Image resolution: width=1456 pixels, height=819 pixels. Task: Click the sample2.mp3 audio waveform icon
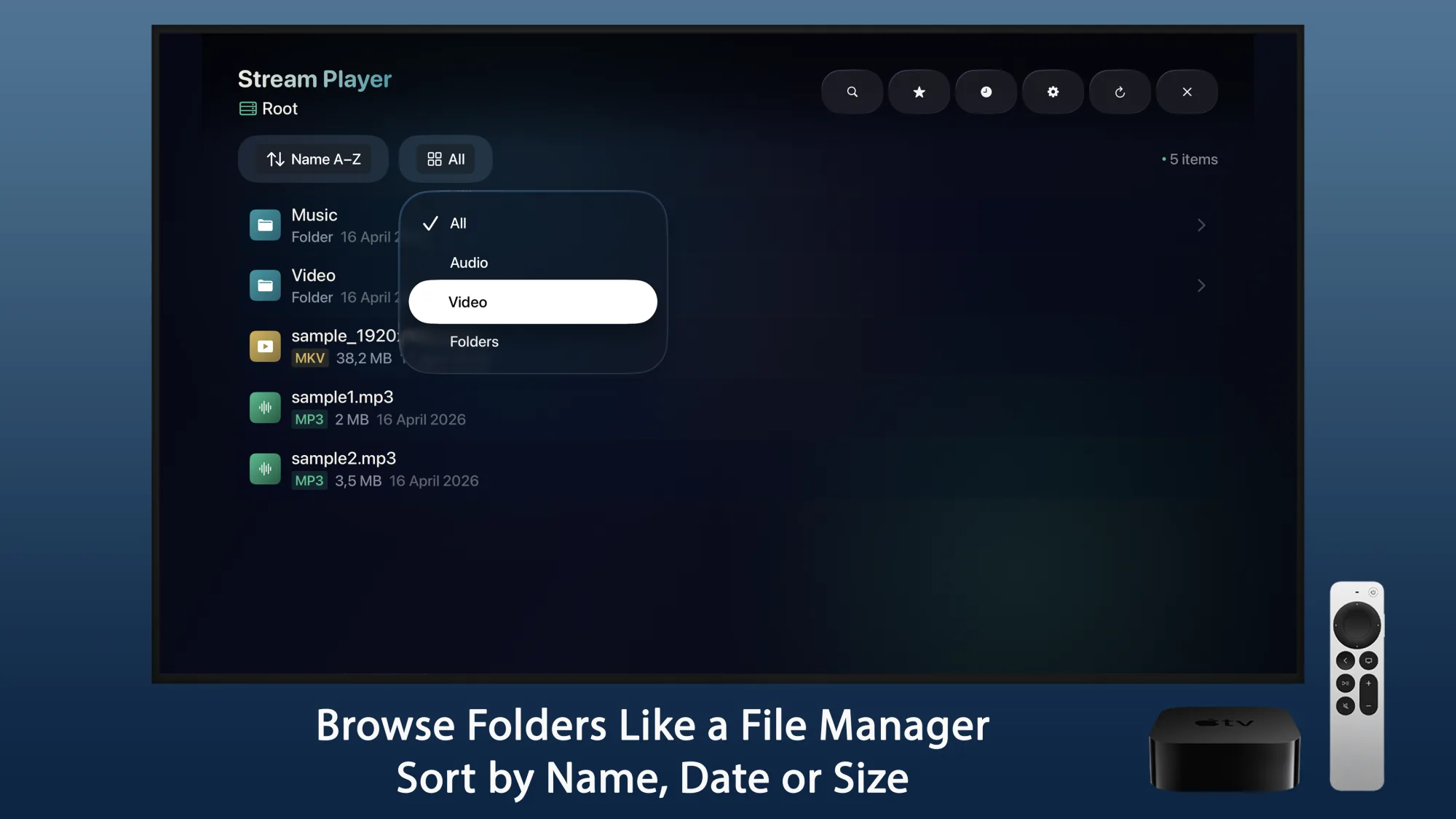coord(265,469)
